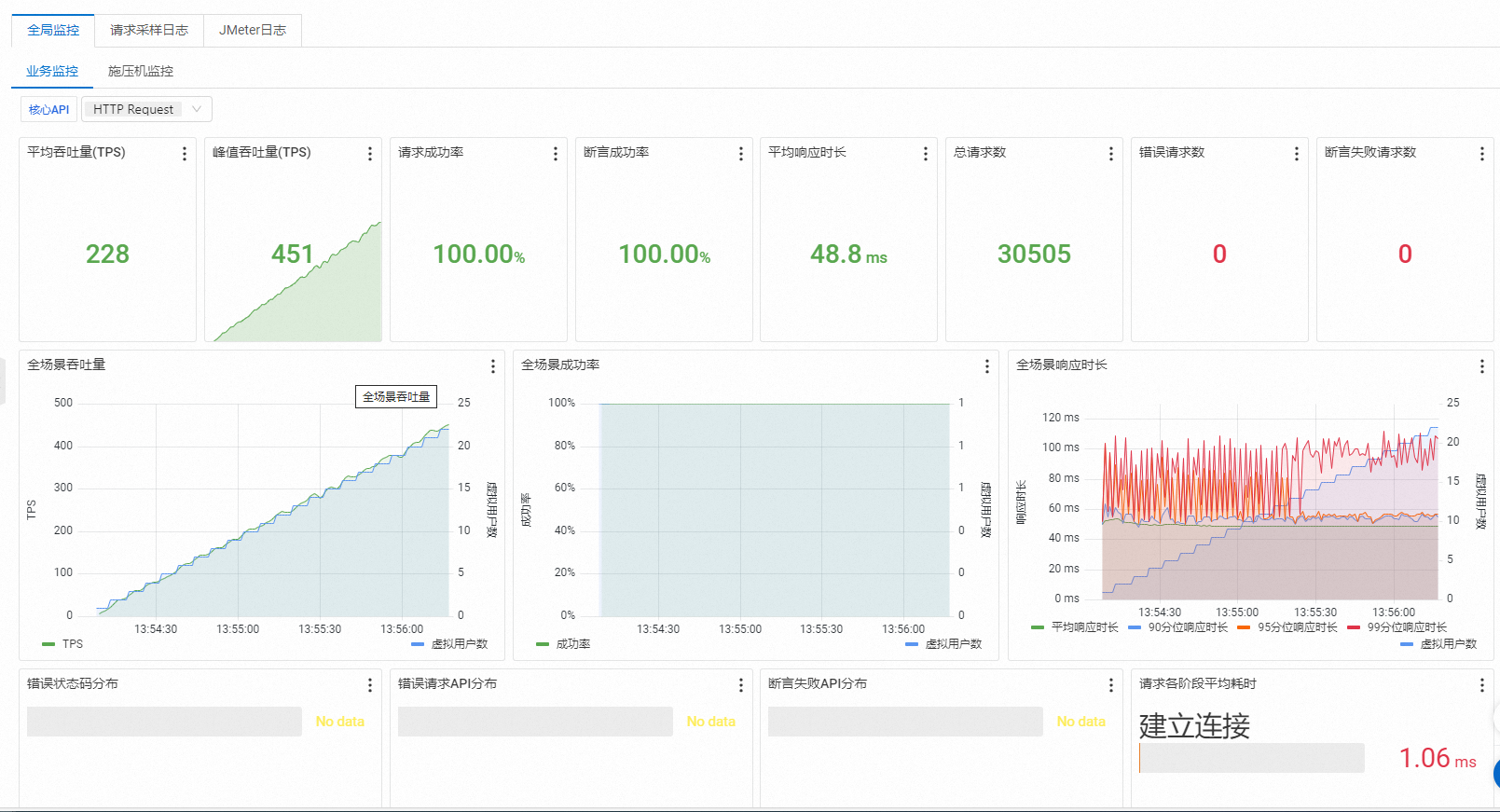This screenshot has width=1500, height=812.
Task: Switch to the 全局监控 tab
Action: 53,30
